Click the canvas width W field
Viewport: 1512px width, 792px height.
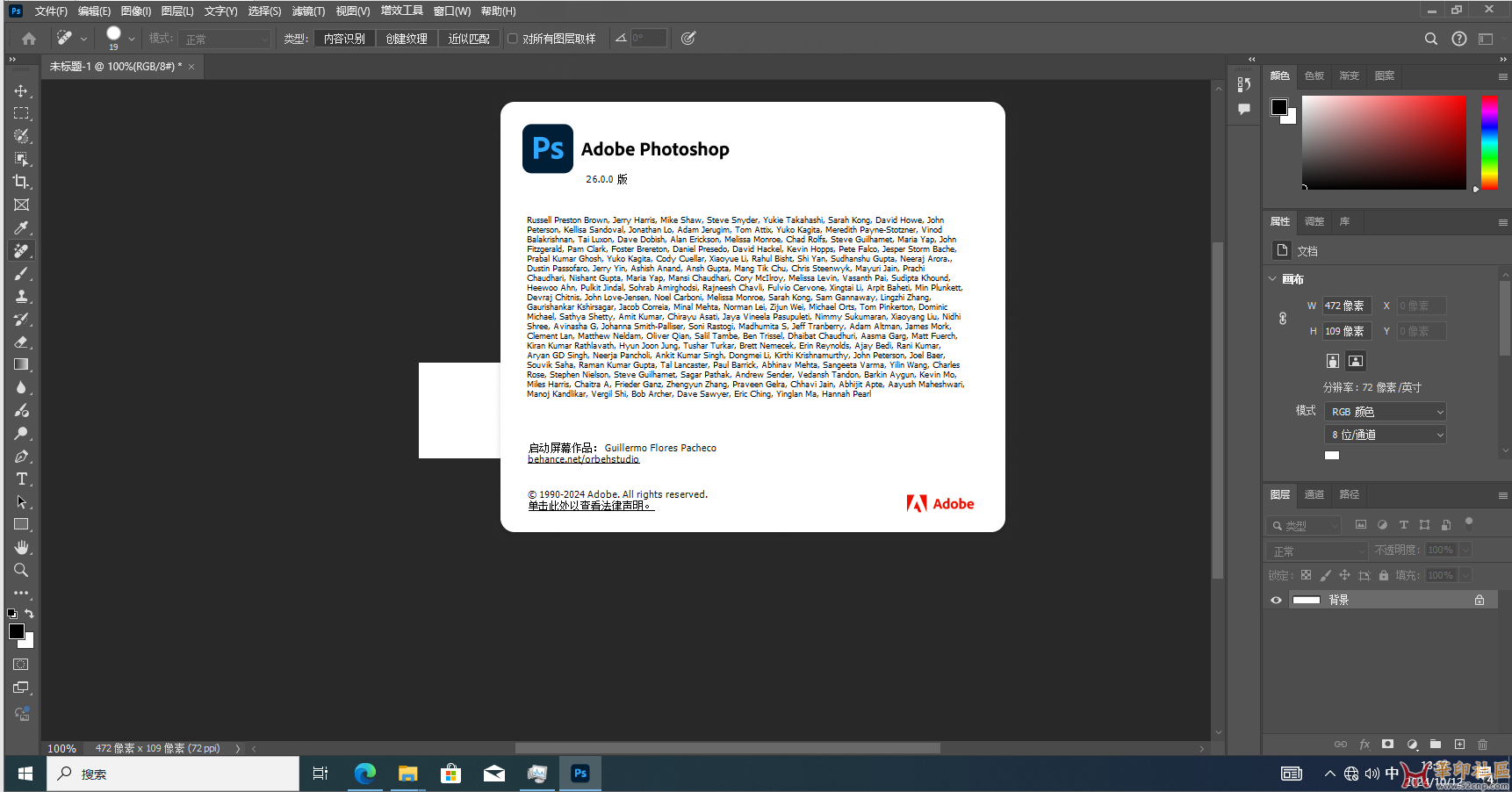point(1347,306)
